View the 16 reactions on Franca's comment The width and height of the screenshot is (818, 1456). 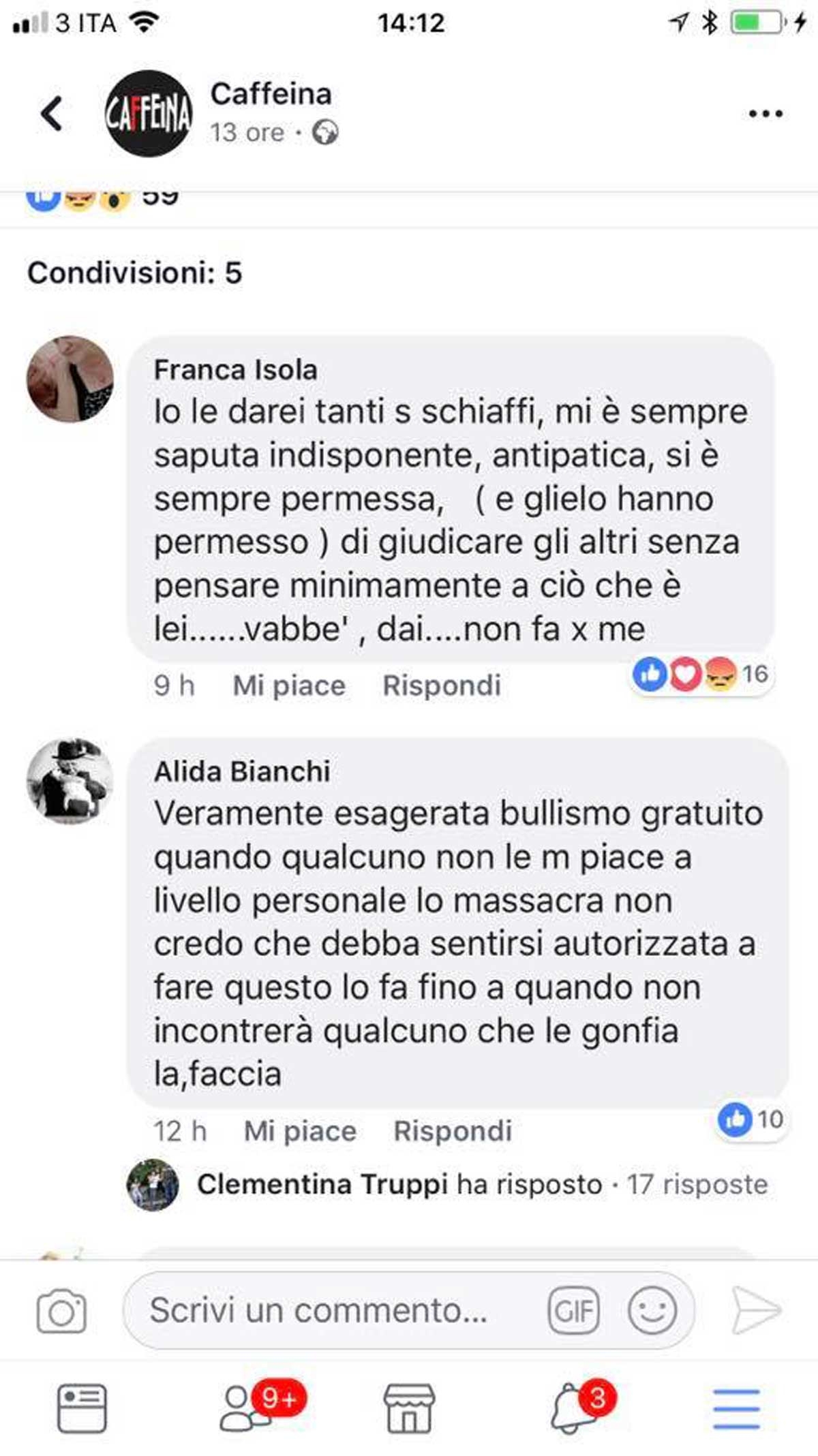pyautogui.click(x=702, y=675)
